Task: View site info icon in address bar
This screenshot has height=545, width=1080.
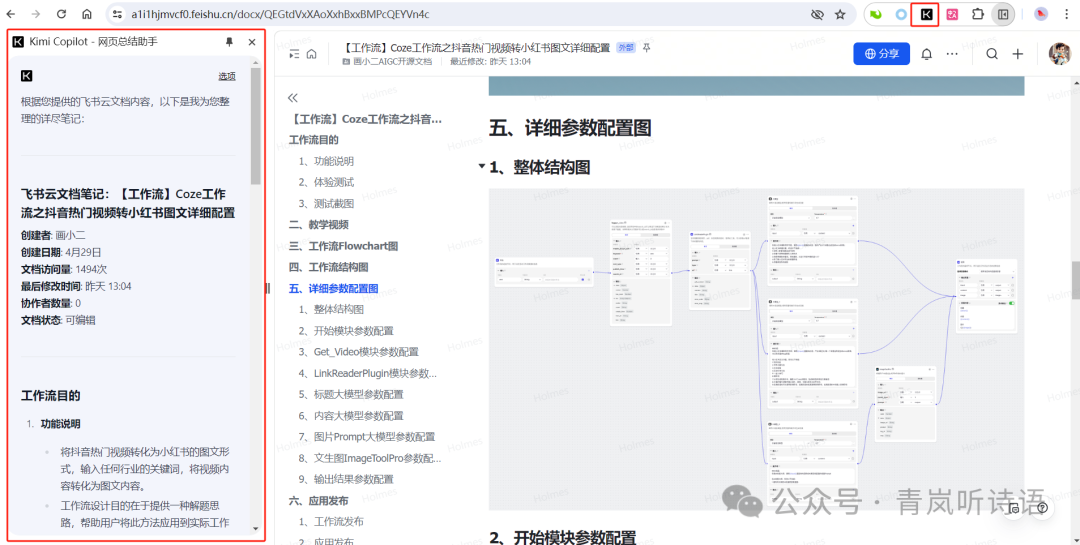Action: click(117, 14)
